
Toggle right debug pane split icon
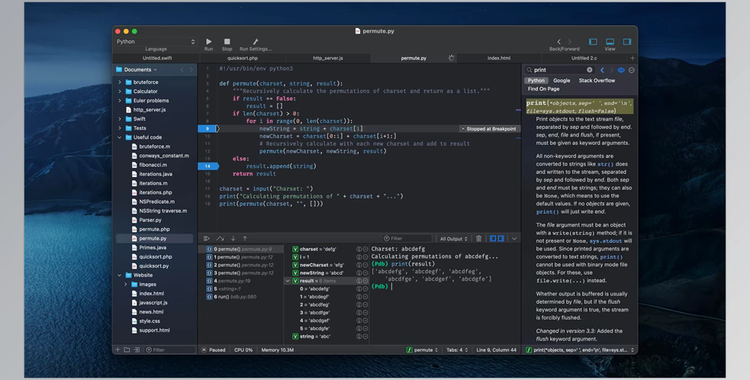tap(501, 238)
